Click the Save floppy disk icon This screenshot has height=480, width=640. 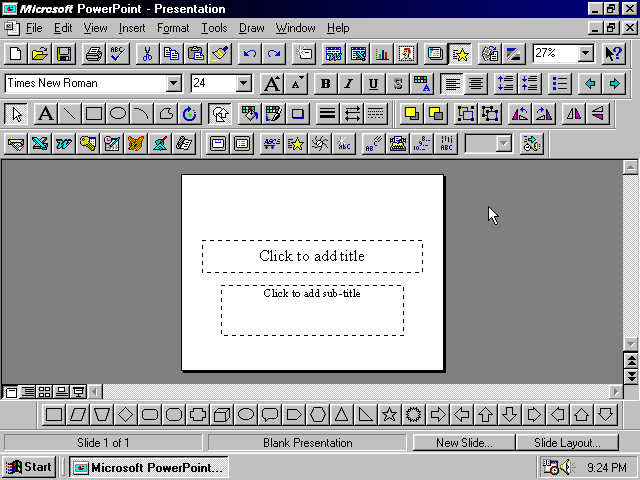[64, 54]
